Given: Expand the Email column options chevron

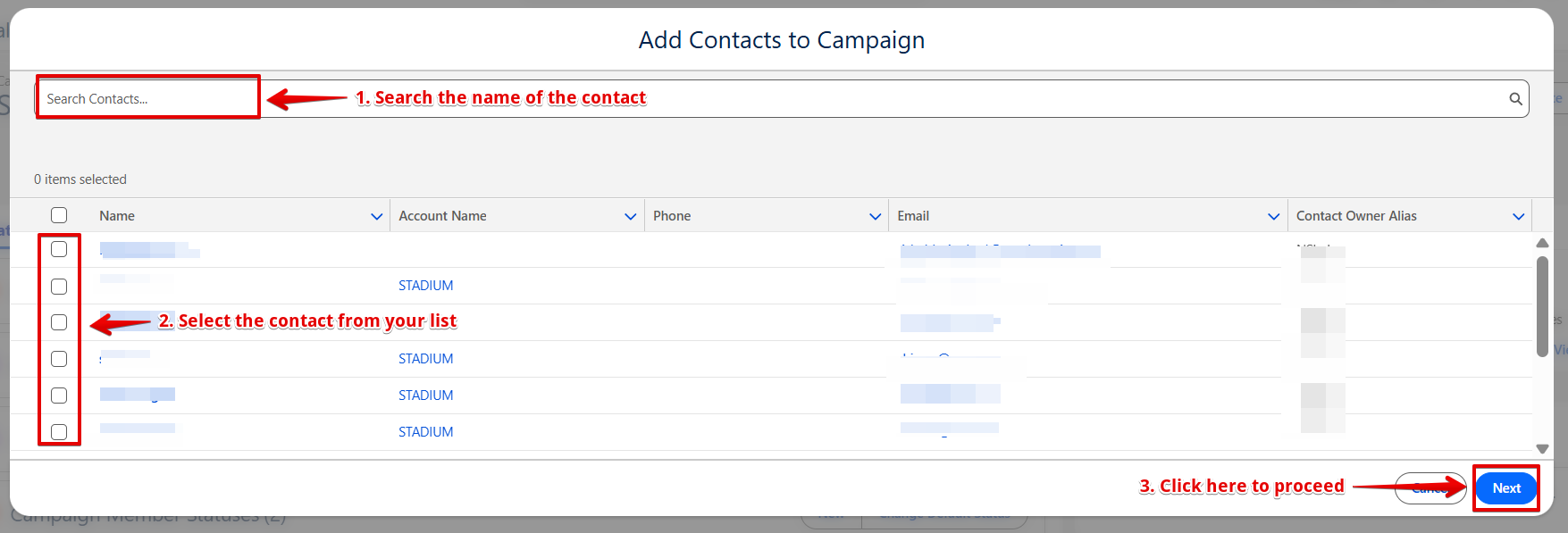Looking at the screenshot, I should pyautogui.click(x=1273, y=216).
